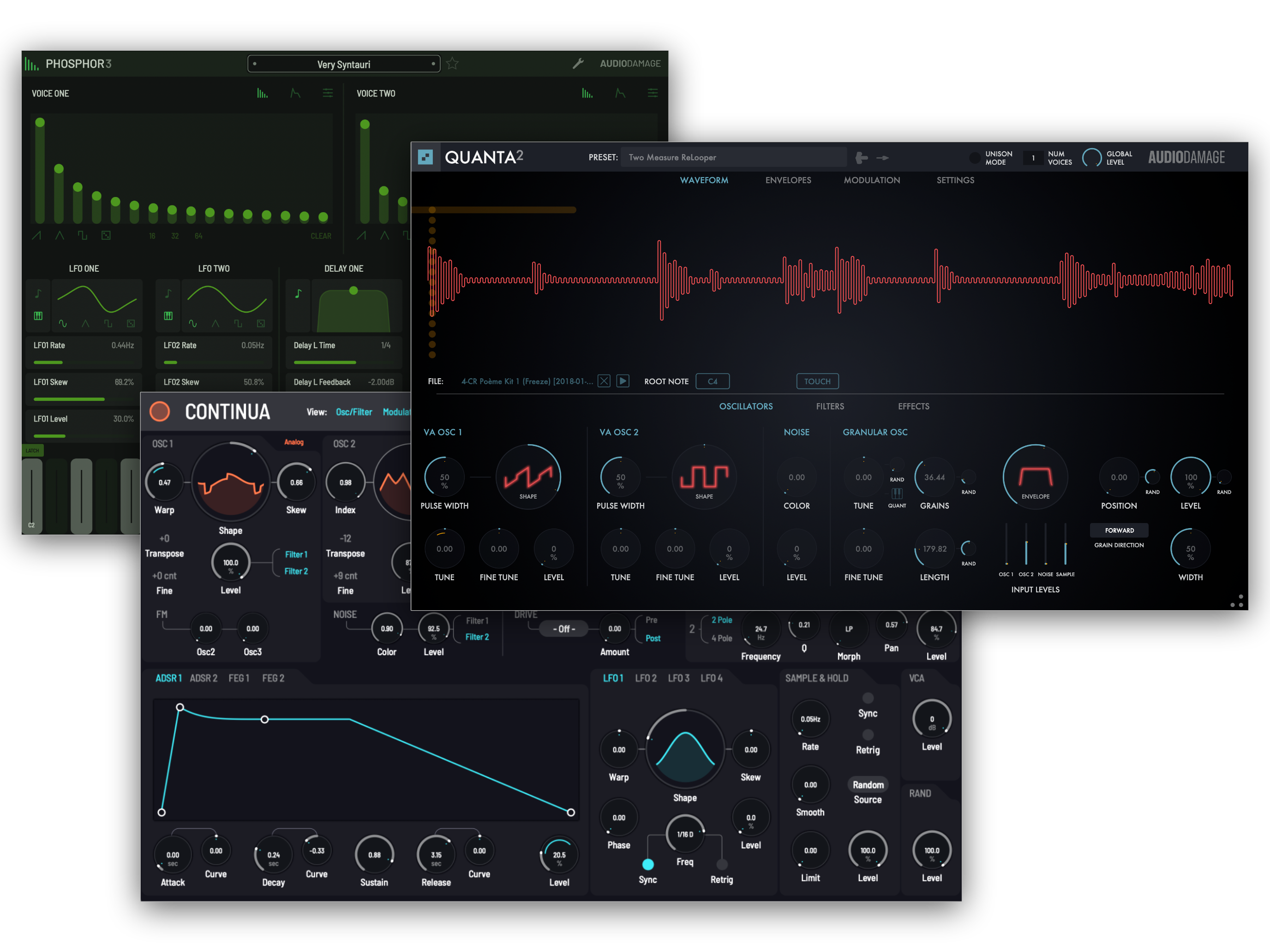
Task: Apply sawtooth ramp preset to Voice One partials
Action: [37, 235]
